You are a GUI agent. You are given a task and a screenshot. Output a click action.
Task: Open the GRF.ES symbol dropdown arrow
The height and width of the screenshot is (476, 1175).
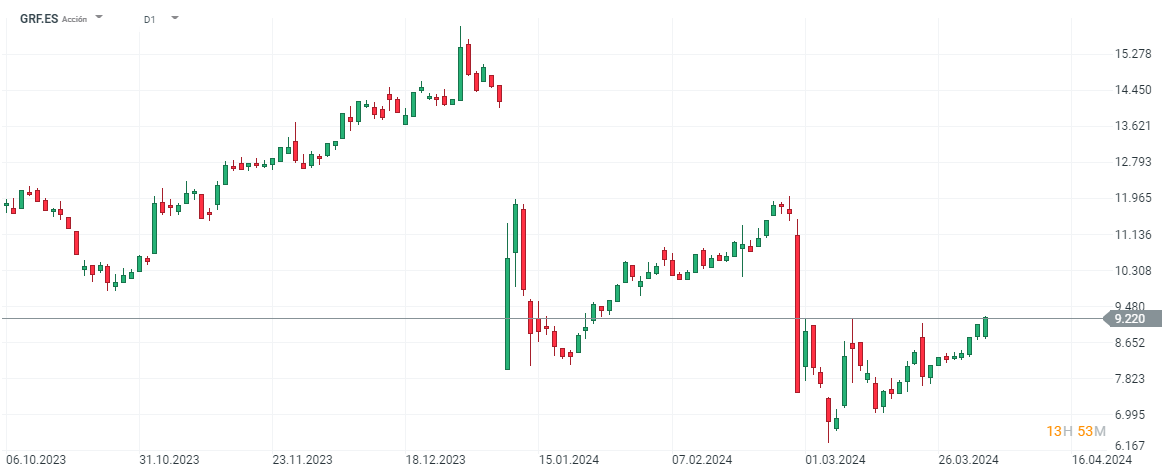pyautogui.click(x=99, y=18)
